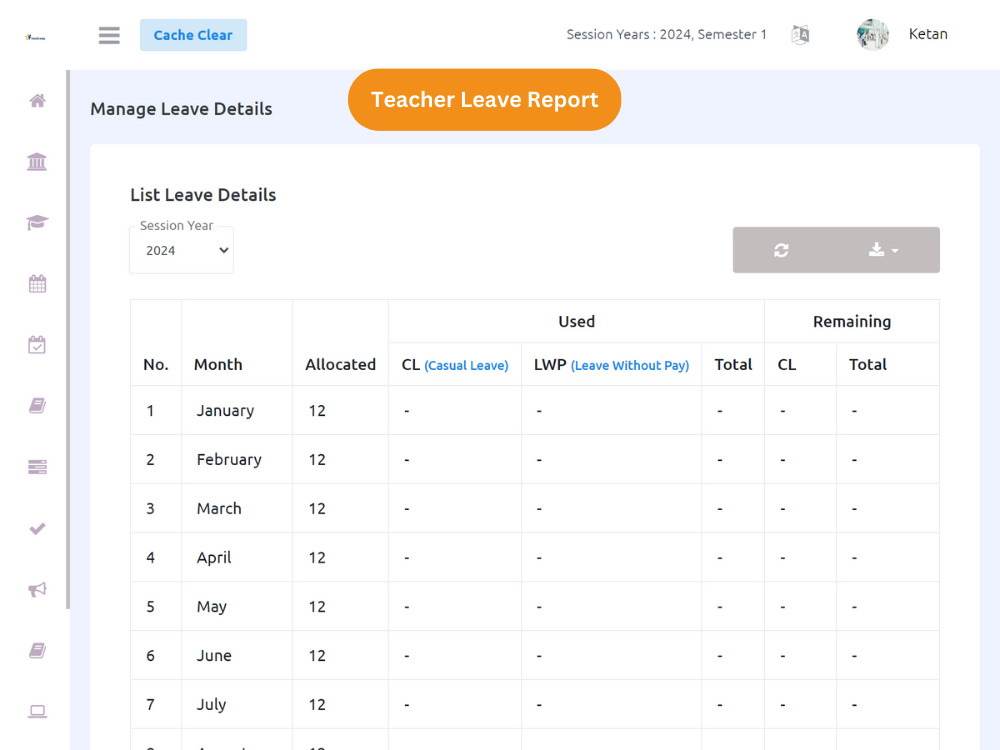Viewport: 1000px width, 750px height.
Task: Click the language translate icon in the header
Action: 800,34
